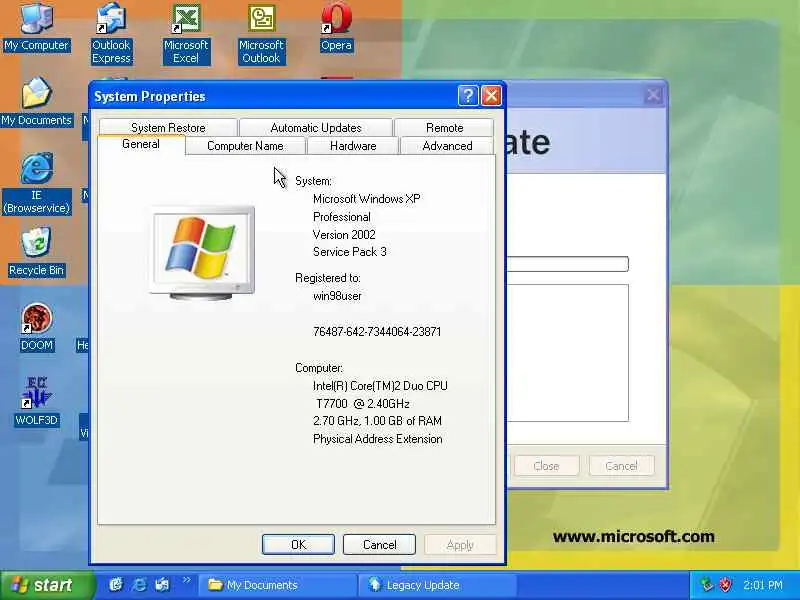800x600 pixels.
Task: Click the Service Pack 3 text
Action: click(x=350, y=252)
